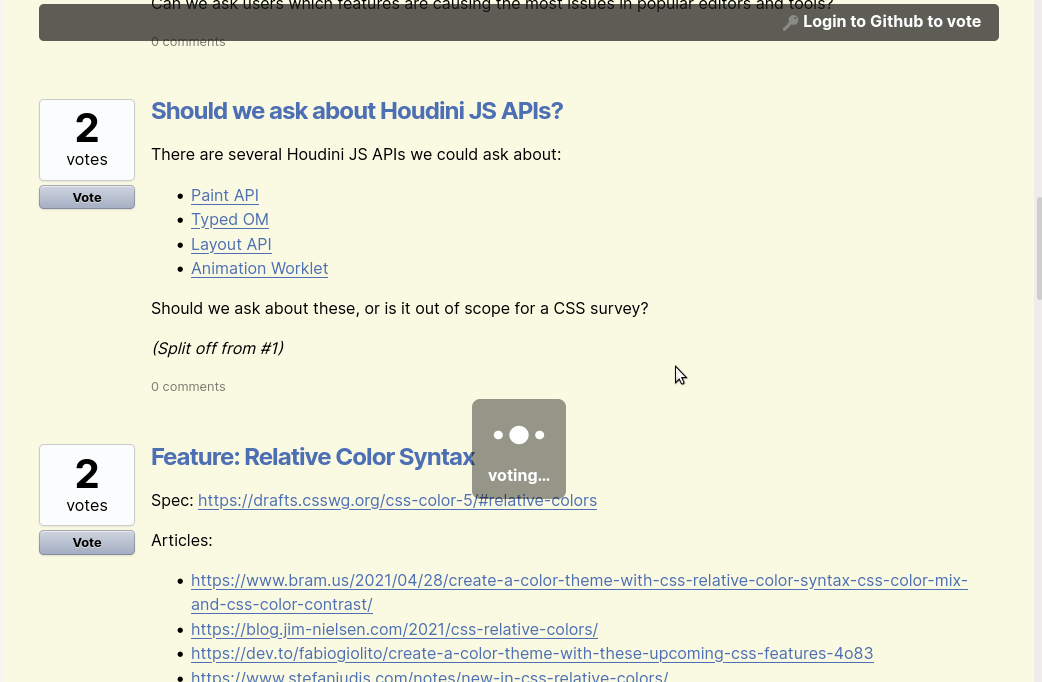Open the Typed OM link
1042x682 pixels.
pyautogui.click(x=230, y=219)
